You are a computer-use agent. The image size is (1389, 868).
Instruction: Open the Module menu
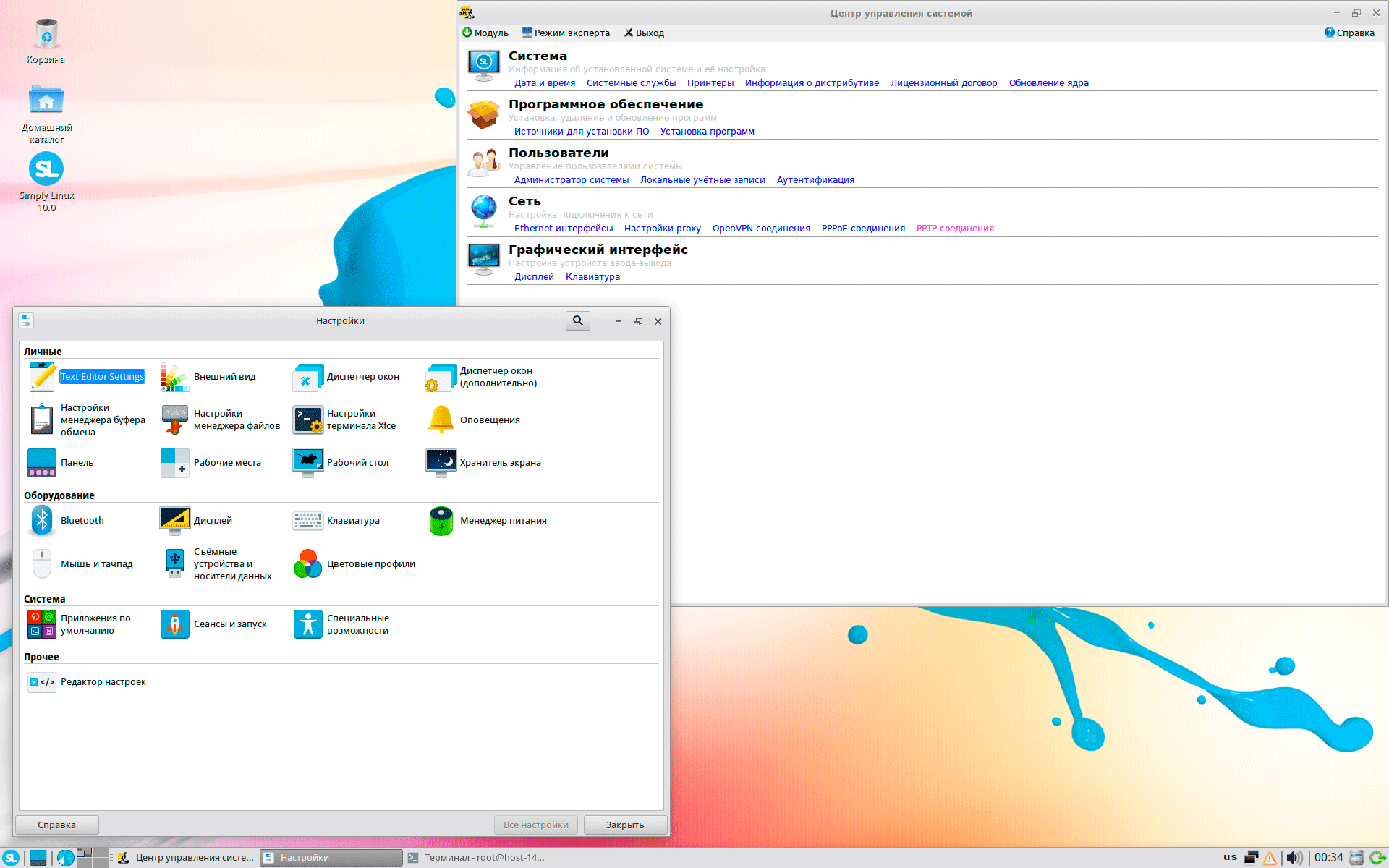(485, 33)
